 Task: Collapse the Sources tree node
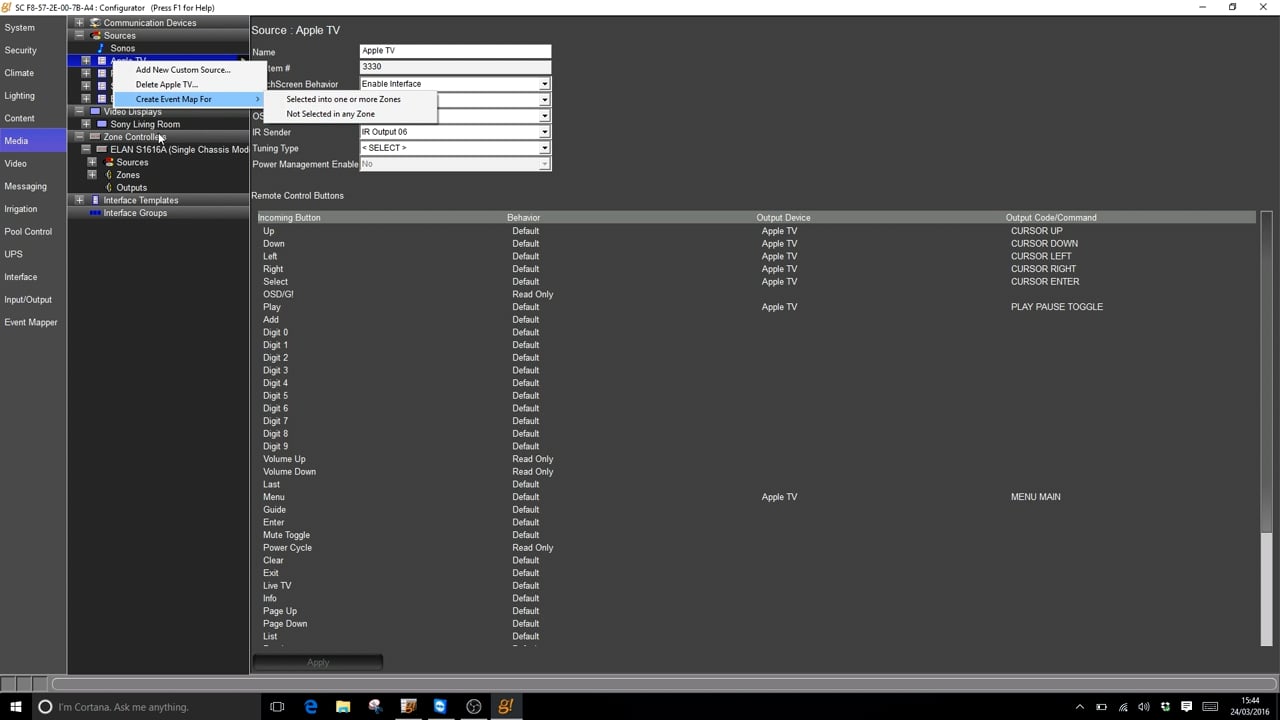point(79,36)
